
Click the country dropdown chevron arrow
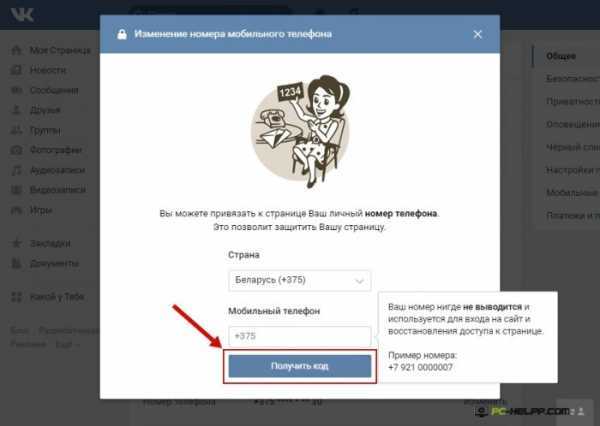[359, 281]
